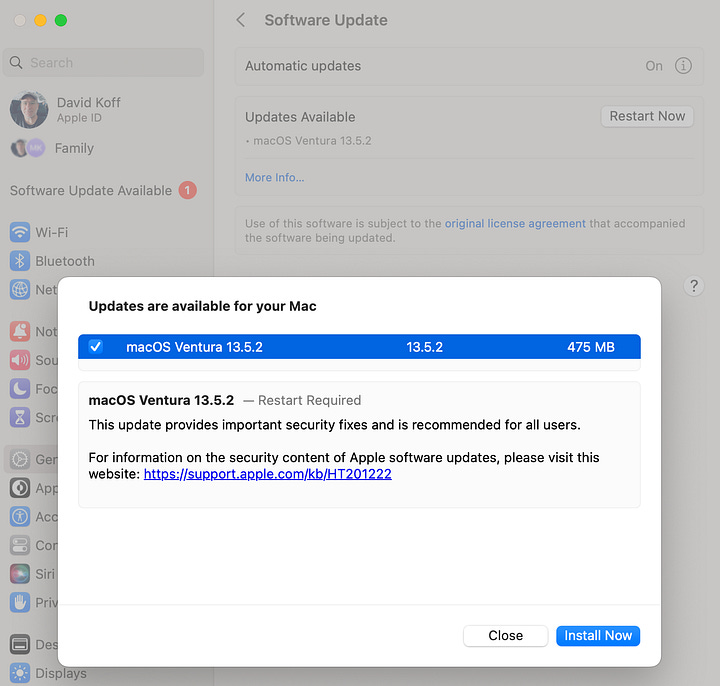
Task: Click the yellow minimize window button
Action: [x=40, y=20]
